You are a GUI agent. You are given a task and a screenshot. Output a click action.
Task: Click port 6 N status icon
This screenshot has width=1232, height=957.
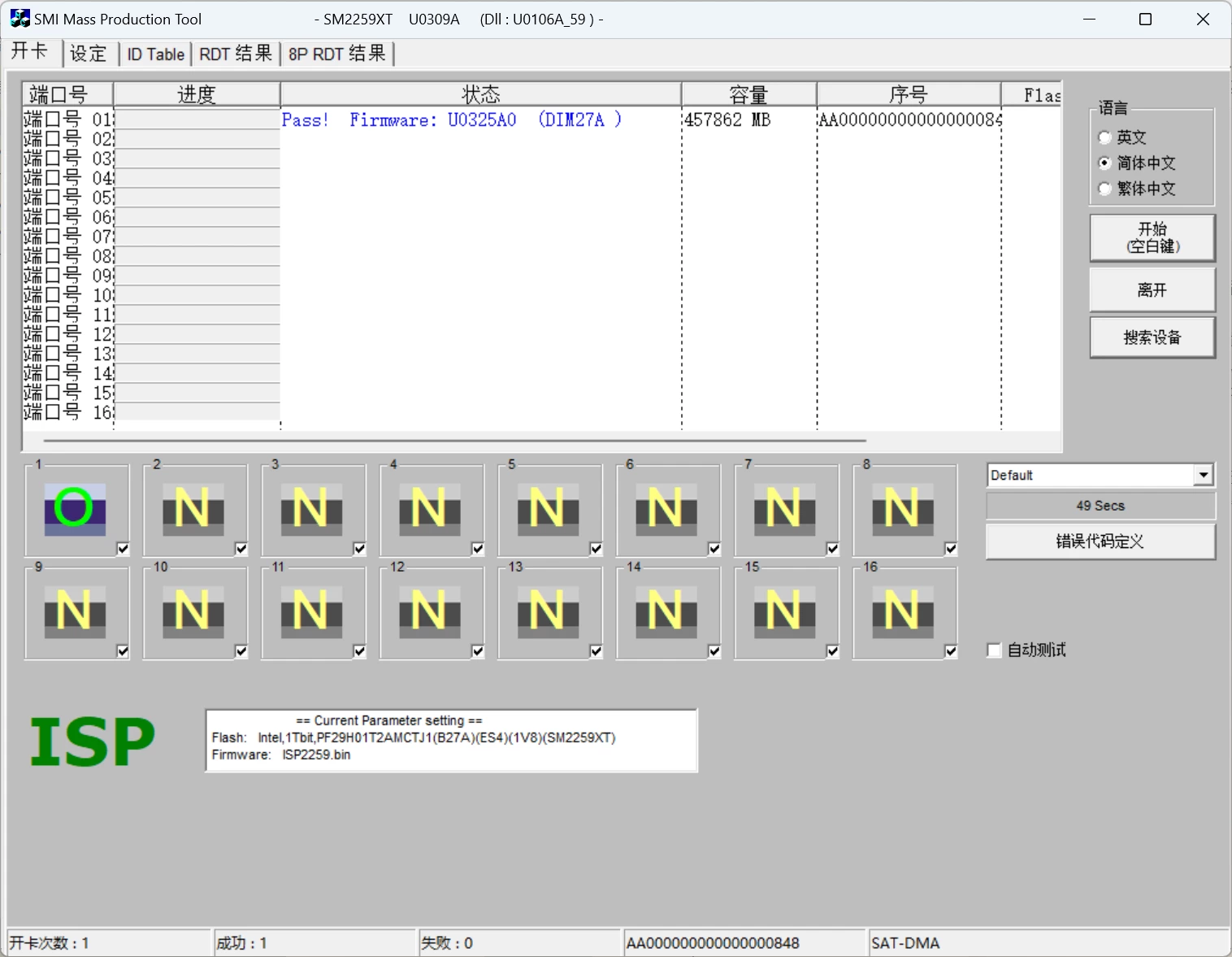pyautogui.click(x=666, y=510)
